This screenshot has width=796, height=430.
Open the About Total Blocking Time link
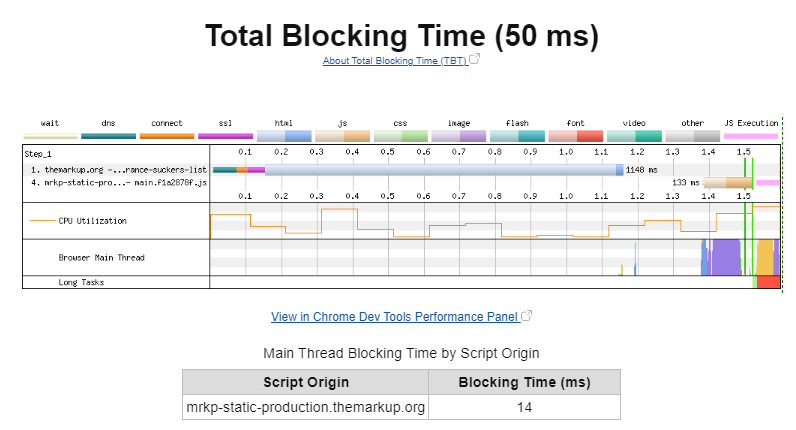click(x=395, y=61)
